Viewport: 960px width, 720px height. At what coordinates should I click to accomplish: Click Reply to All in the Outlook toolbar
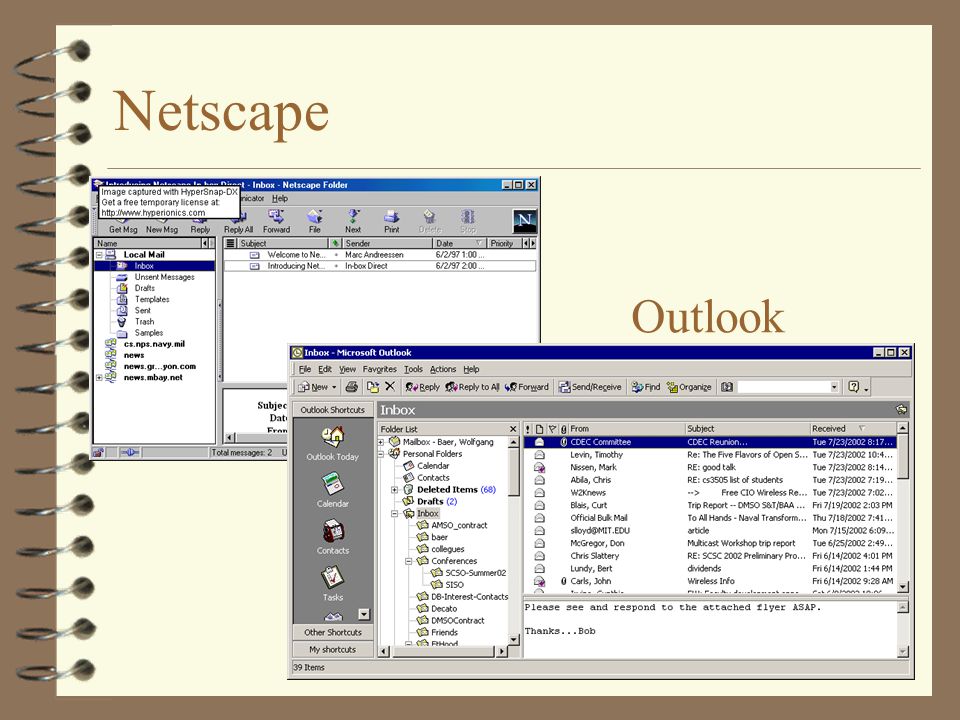pos(472,387)
